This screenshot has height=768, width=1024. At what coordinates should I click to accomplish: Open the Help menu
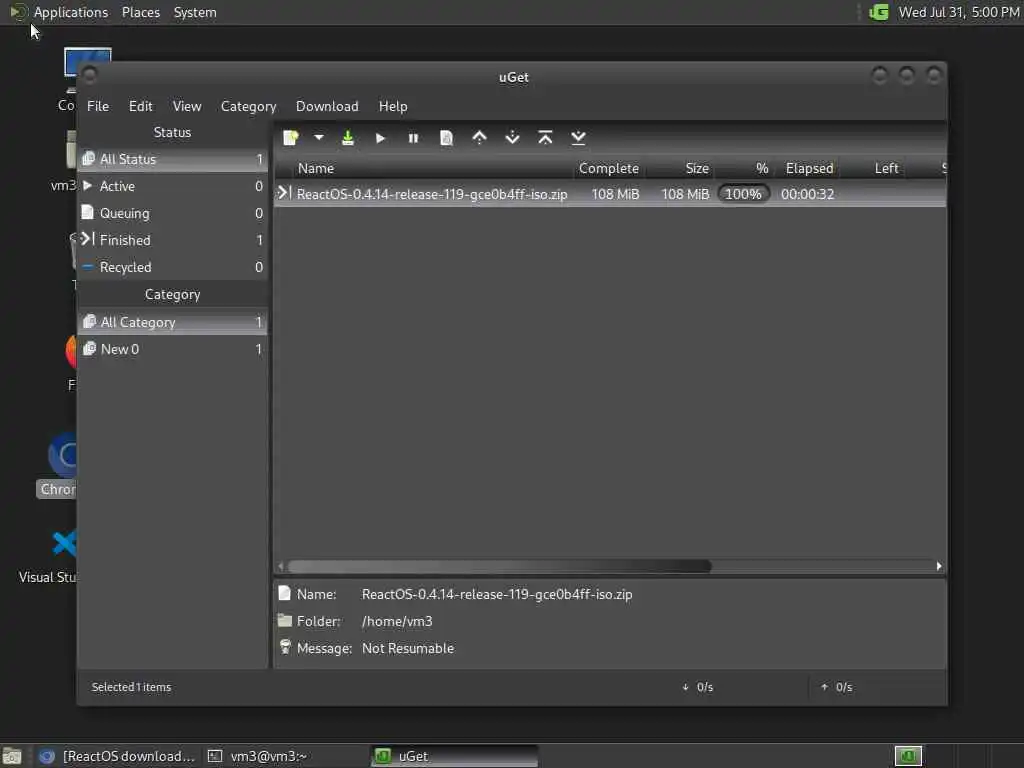click(x=393, y=106)
